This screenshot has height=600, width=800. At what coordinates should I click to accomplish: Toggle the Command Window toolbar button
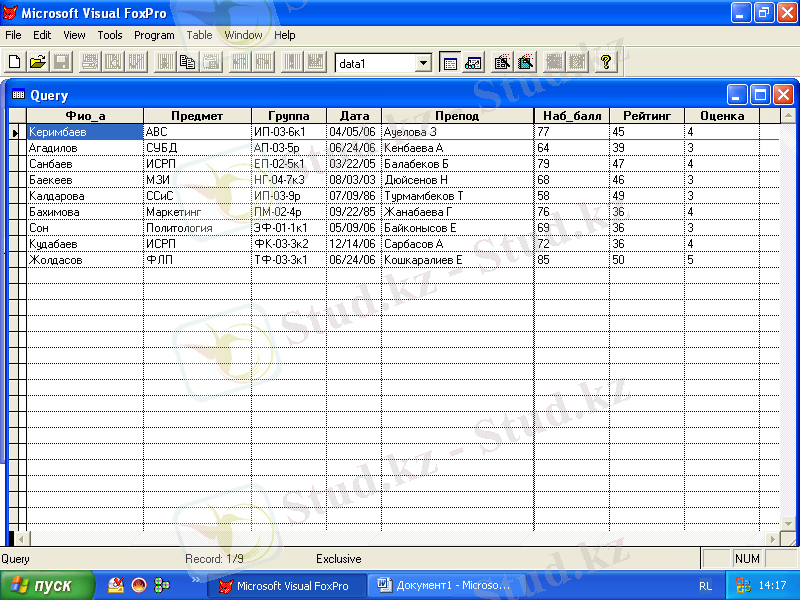click(x=450, y=62)
